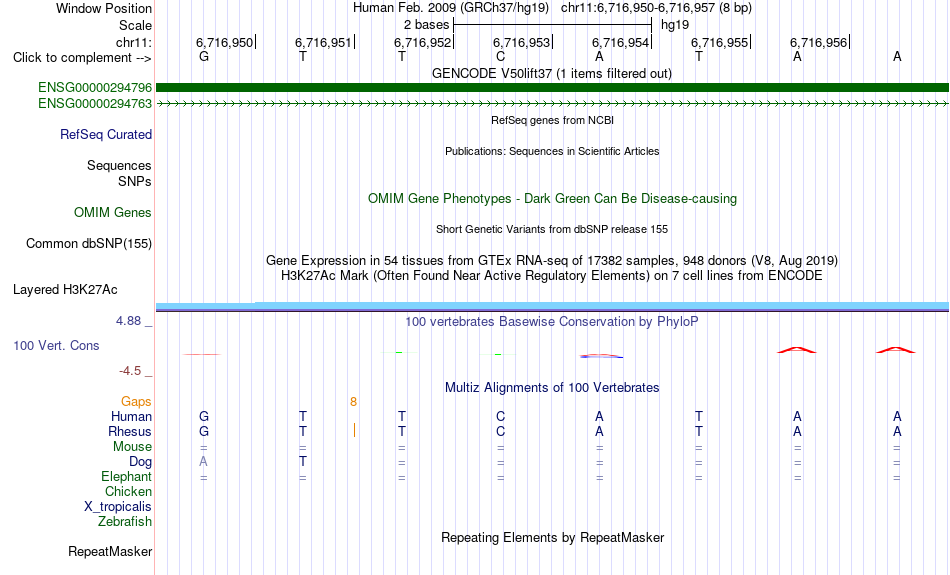The height and width of the screenshot is (575, 950).
Task: Click 'RefSeq genes from NCBI' title
Action: [553, 121]
